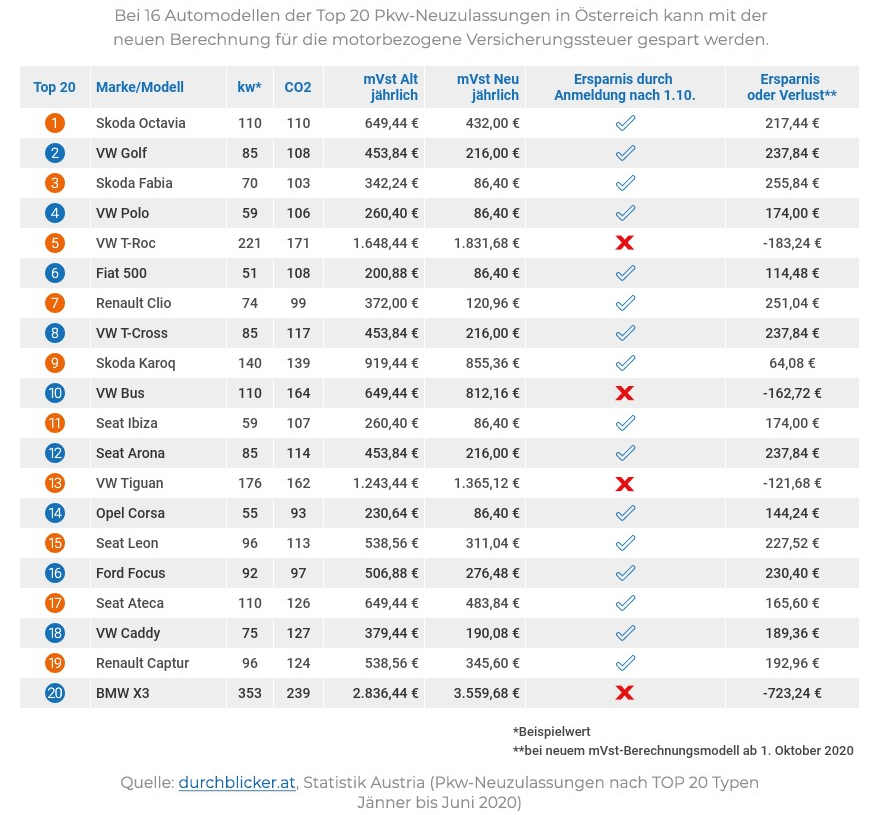Click the -723,24 € loss value
Viewport: 878px width, 815px height.
pyautogui.click(x=791, y=693)
